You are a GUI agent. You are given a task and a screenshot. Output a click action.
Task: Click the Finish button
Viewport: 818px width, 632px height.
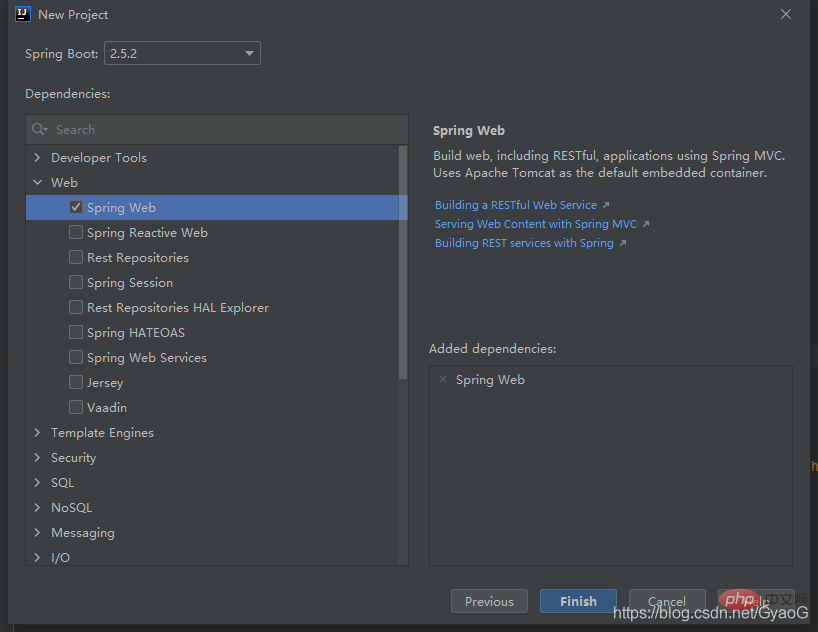click(579, 601)
